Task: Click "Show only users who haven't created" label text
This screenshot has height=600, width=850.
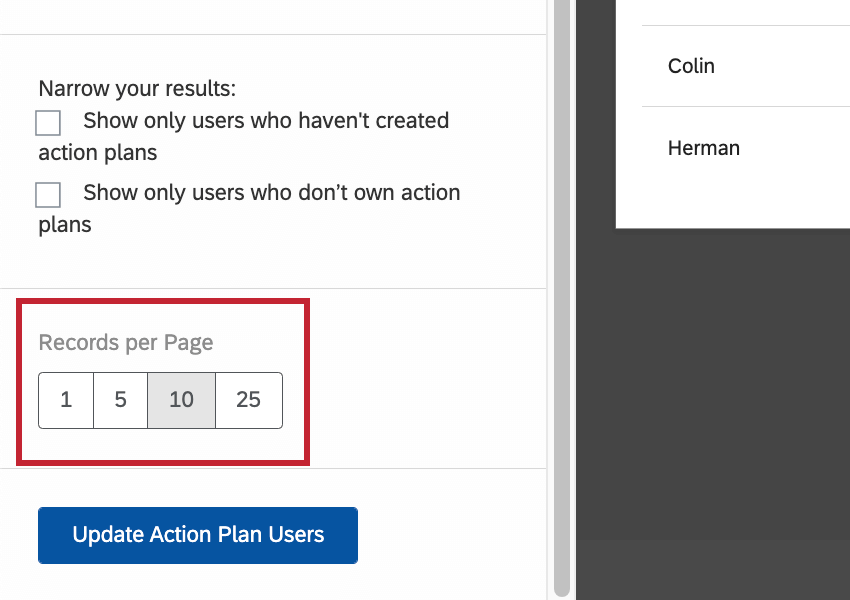Action: [x=266, y=121]
